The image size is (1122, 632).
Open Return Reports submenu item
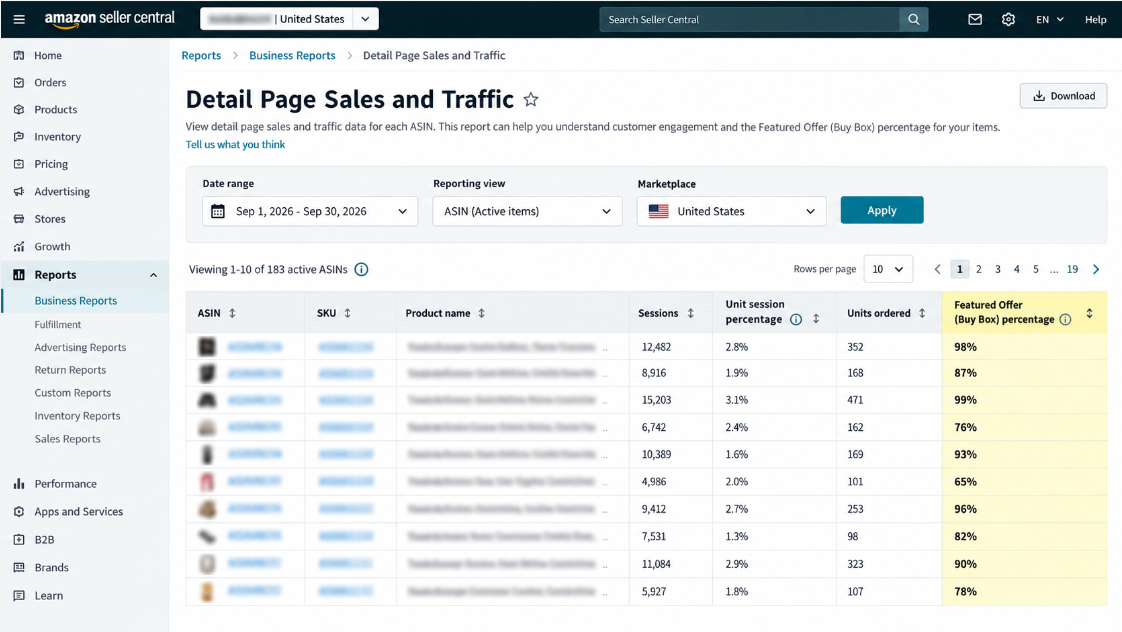[x=70, y=370]
